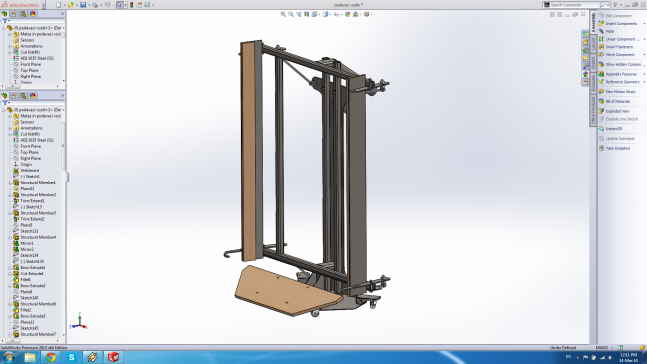Open the Select tool dropdown arrow
647x364 pixels.
click(x=125, y=5)
